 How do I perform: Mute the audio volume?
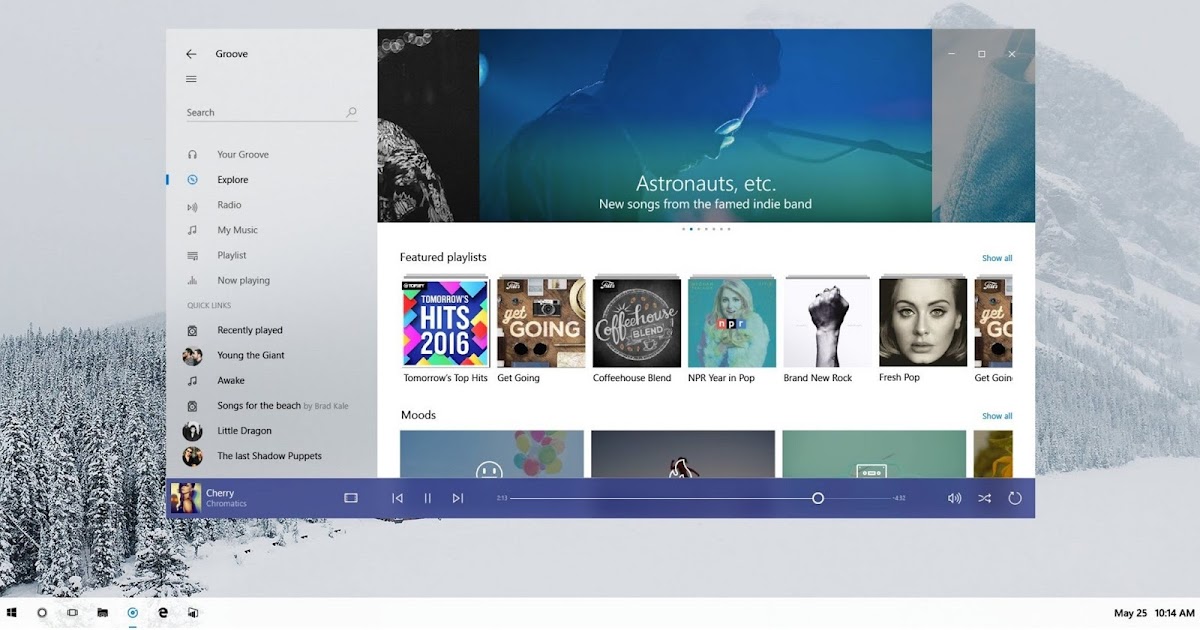pyautogui.click(x=953, y=497)
